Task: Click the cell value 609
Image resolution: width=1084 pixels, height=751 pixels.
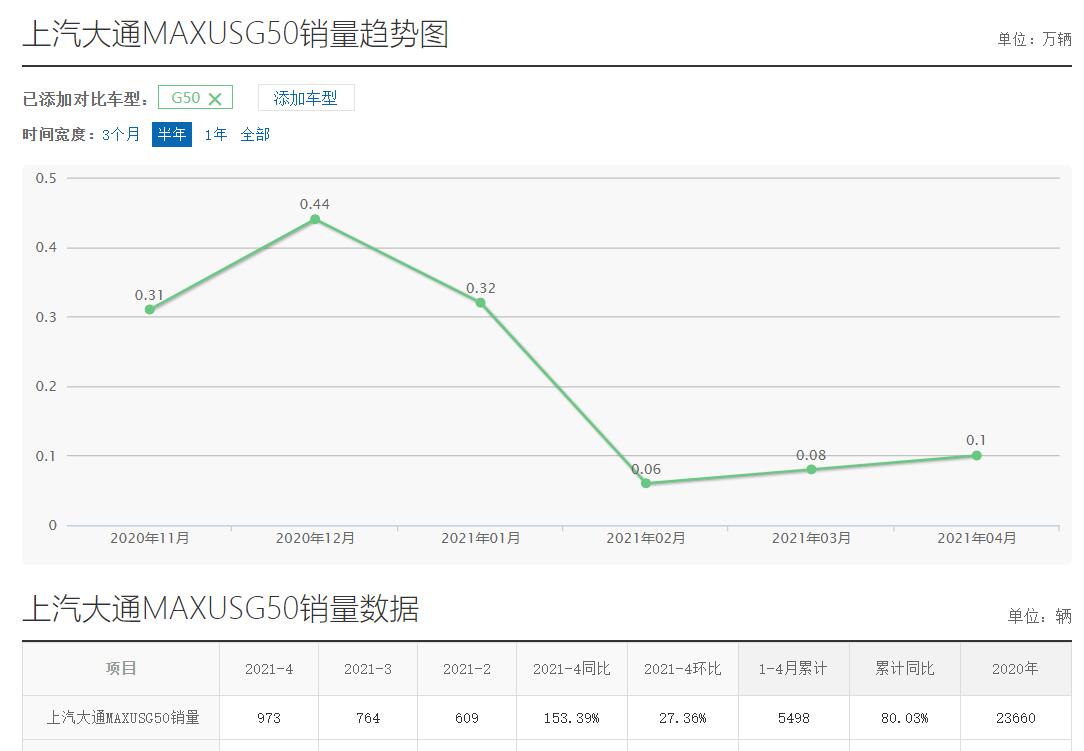Action: [467, 718]
